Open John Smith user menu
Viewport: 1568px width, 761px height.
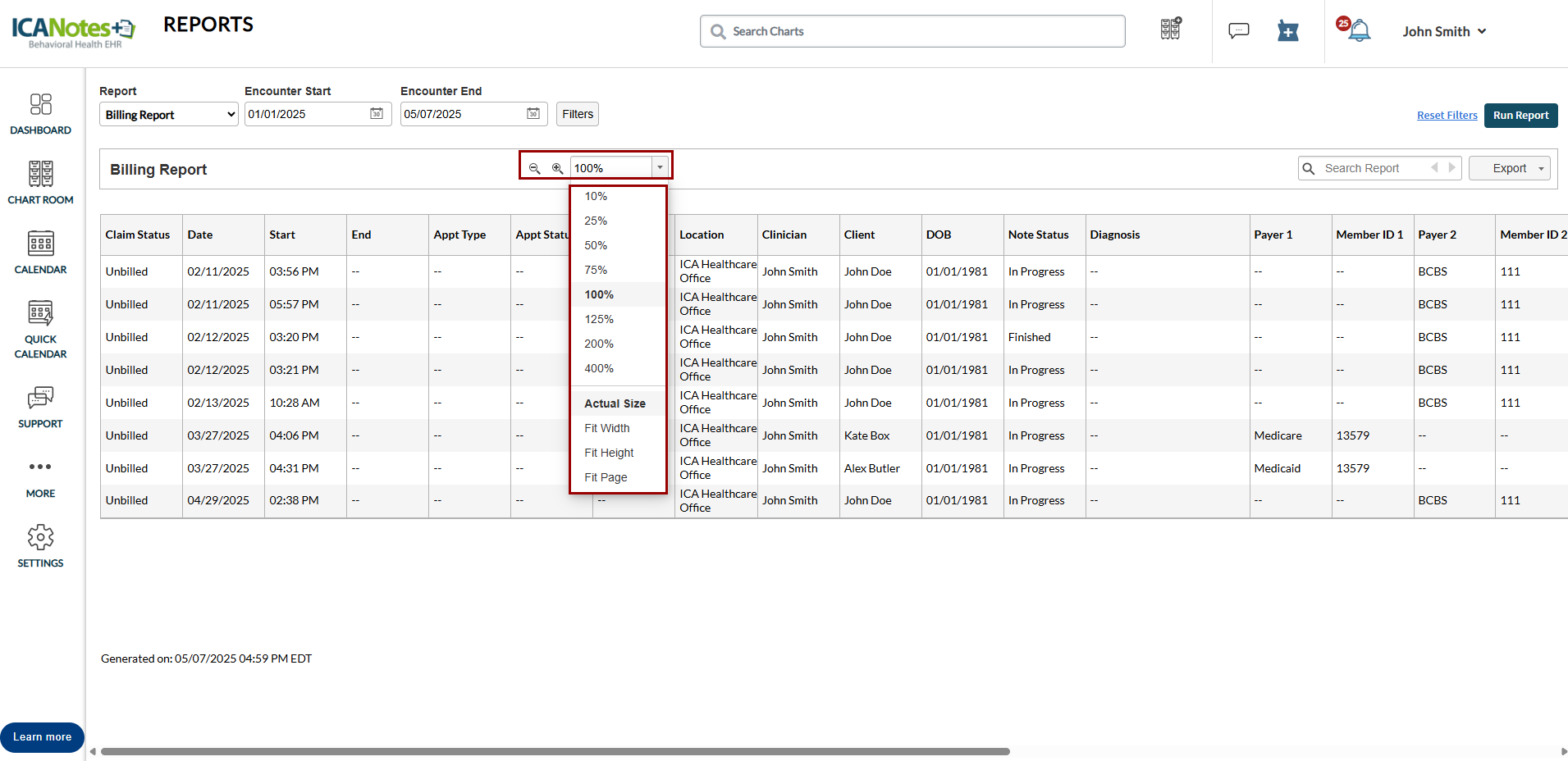click(1444, 31)
